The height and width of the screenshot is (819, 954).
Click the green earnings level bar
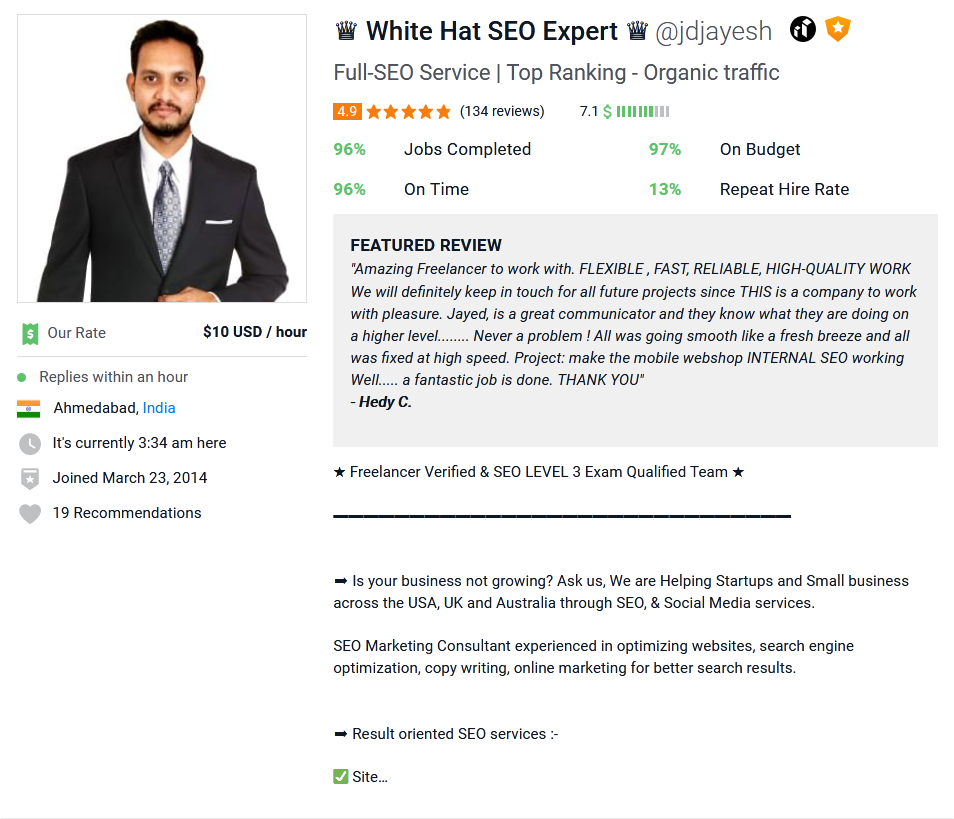coord(642,111)
